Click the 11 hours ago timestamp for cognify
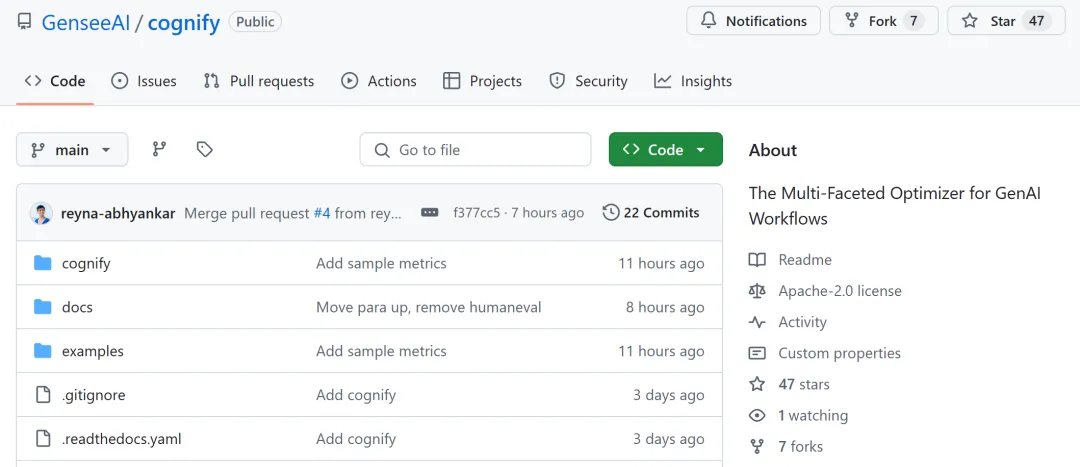Image resolution: width=1080 pixels, height=467 pixels. [661, 263]
